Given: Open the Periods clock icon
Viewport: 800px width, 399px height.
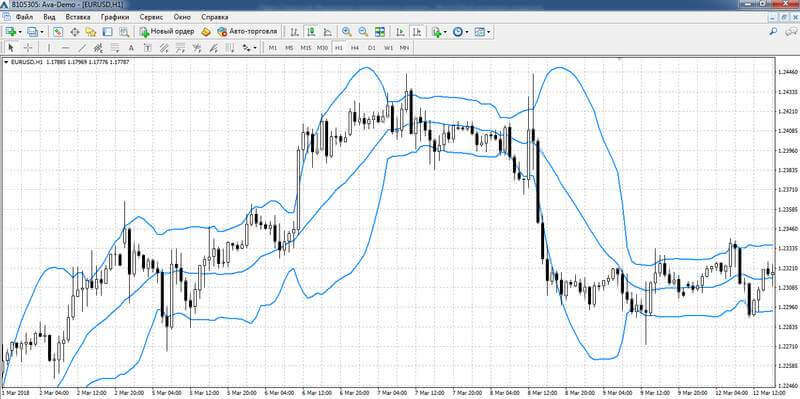Looking at the screenshot, I should coord(458,32).
